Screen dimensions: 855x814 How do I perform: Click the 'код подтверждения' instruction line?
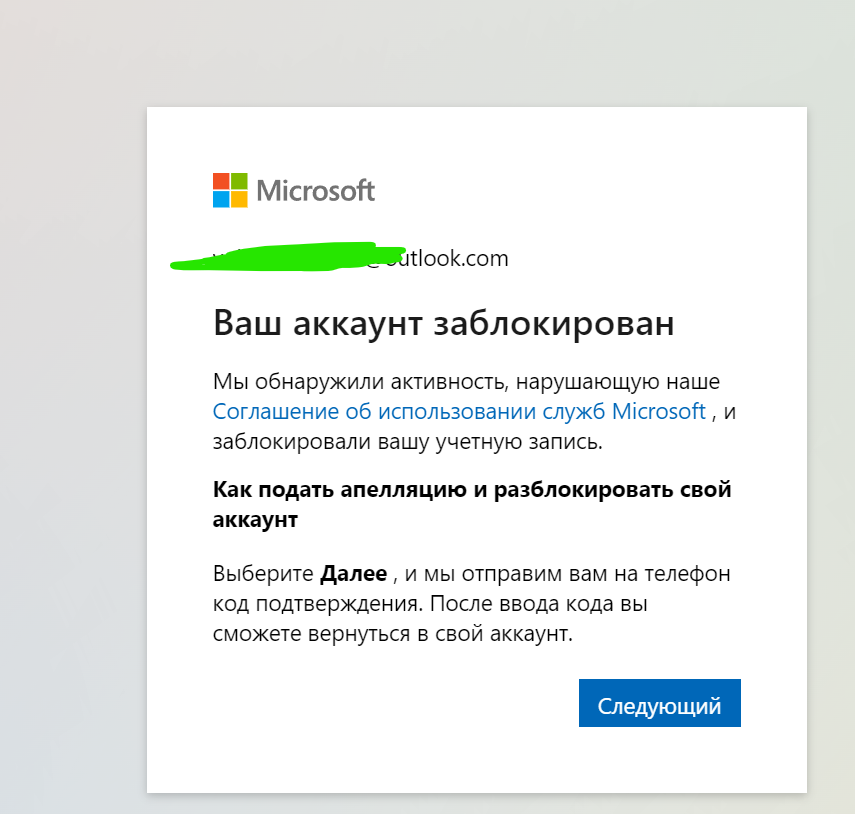point(430,604)
